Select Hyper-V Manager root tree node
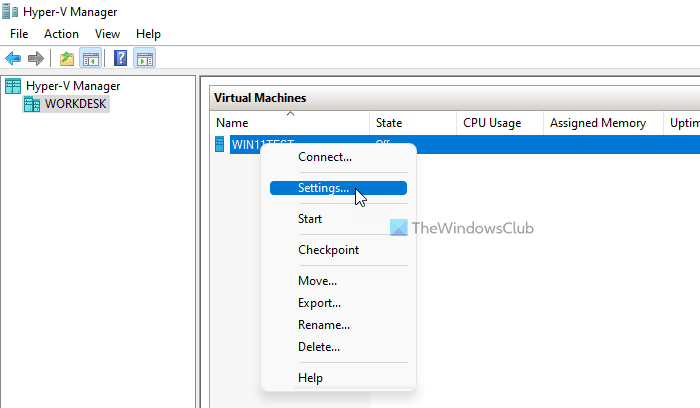Viewport: 700px width, 408px height. point(73,86)
